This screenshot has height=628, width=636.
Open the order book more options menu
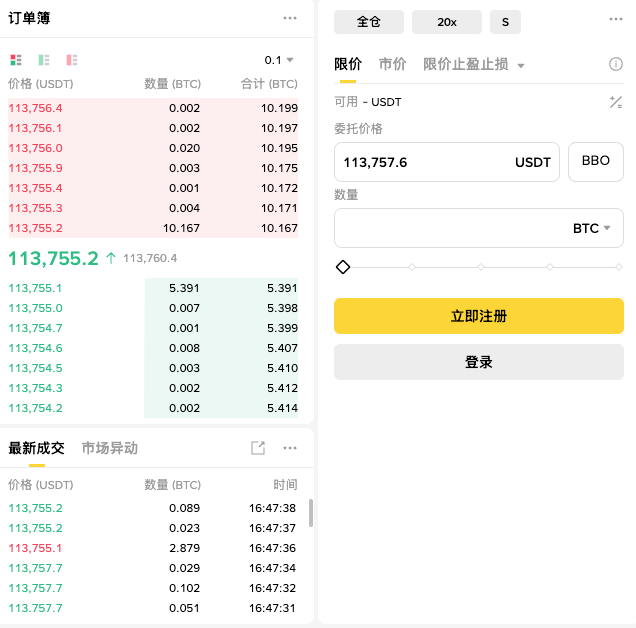tap(290, 18)
